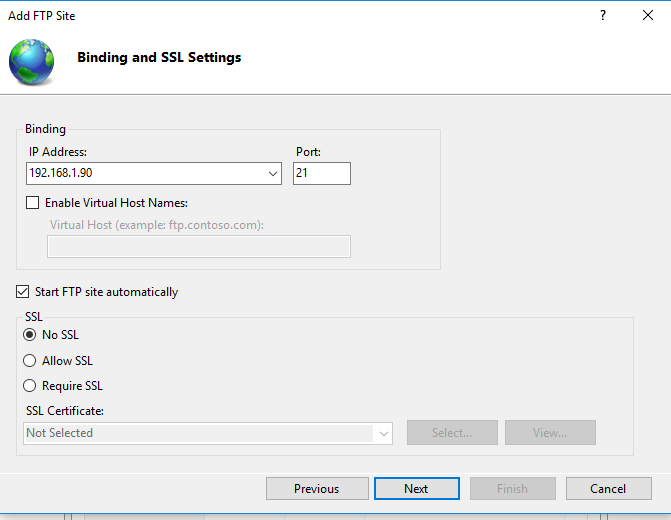
Task: Enable Virtual Host Names checkbox
Action: coord(33,202)
